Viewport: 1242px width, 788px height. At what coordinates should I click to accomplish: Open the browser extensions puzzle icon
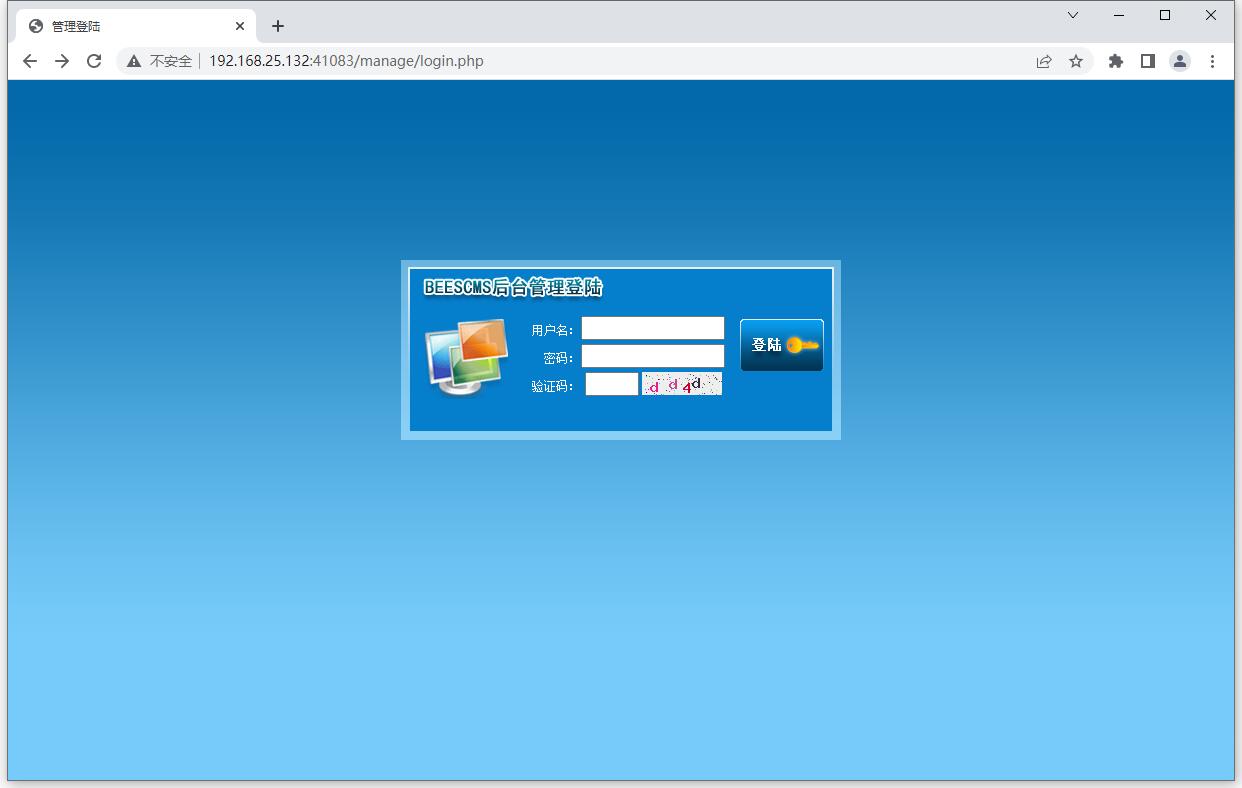tap(1116, 61)
